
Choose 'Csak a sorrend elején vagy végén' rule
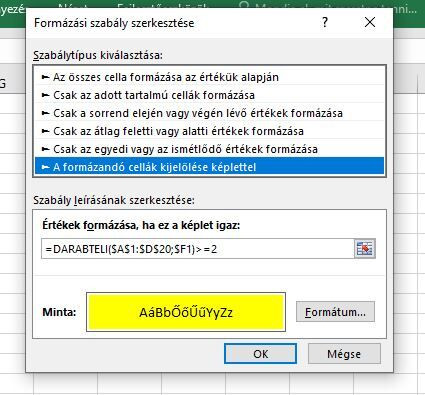coord(209,113)
